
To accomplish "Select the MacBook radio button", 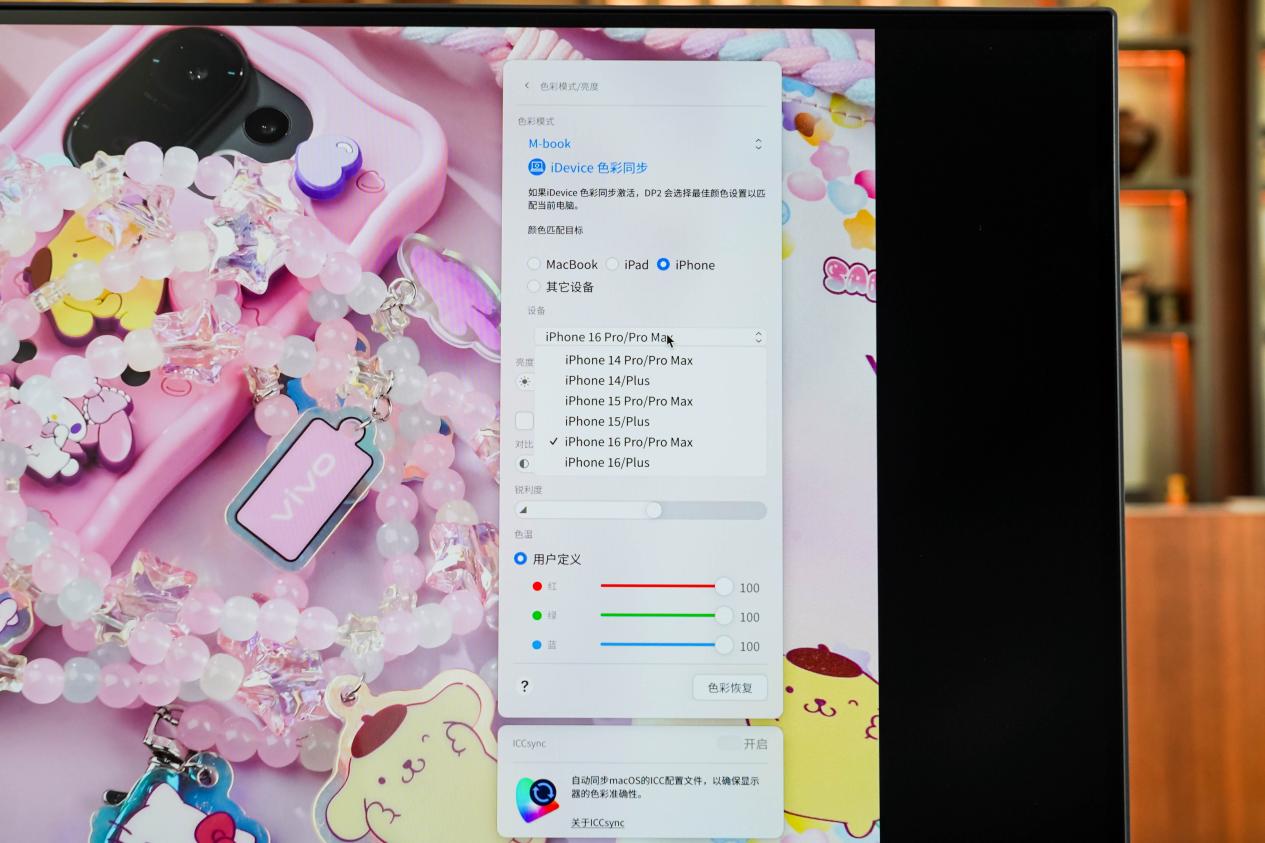I will coord(534,264).
